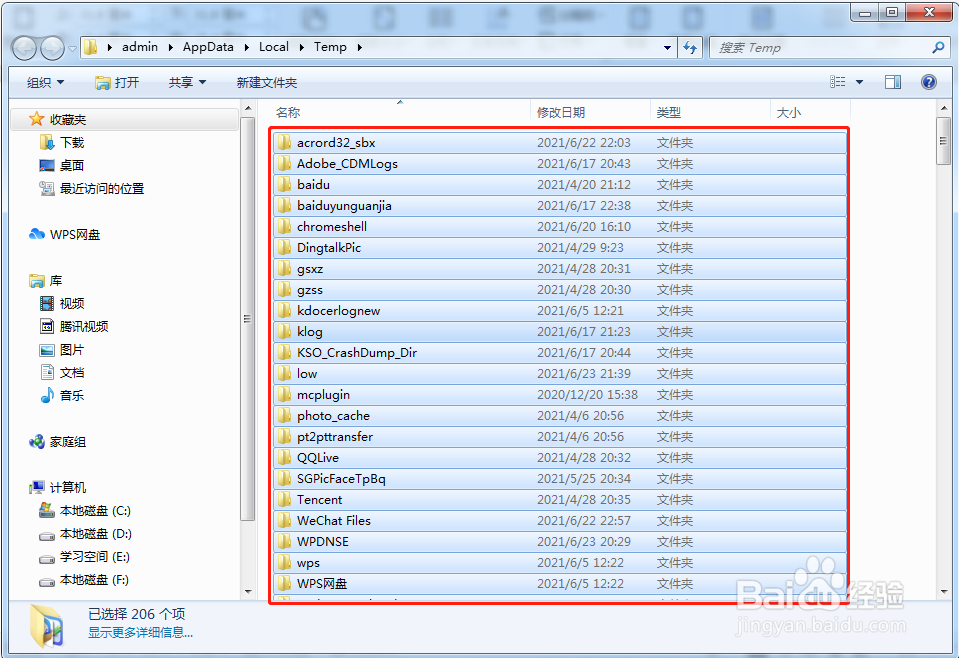Click the acrord32_sbx folder icon
This screenshot has height=658, width=959.
[x=284, y=142]
